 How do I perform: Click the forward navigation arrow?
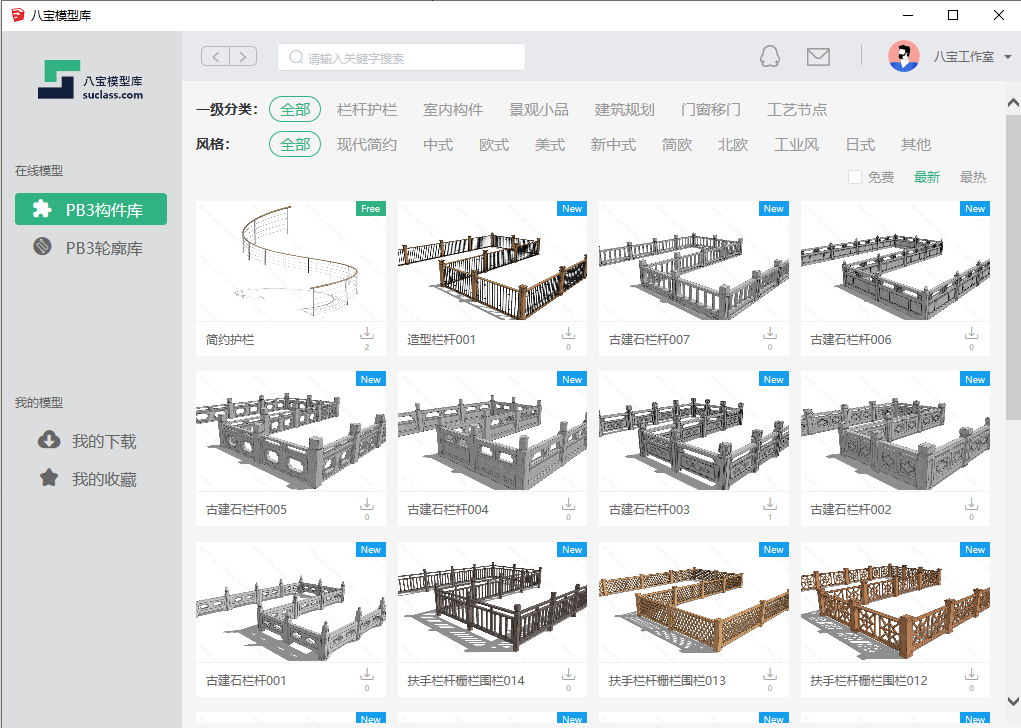(243, 57)
